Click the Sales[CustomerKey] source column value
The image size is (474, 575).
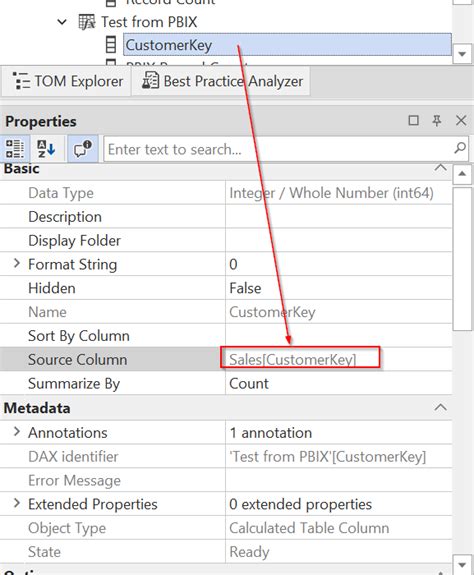293,360
